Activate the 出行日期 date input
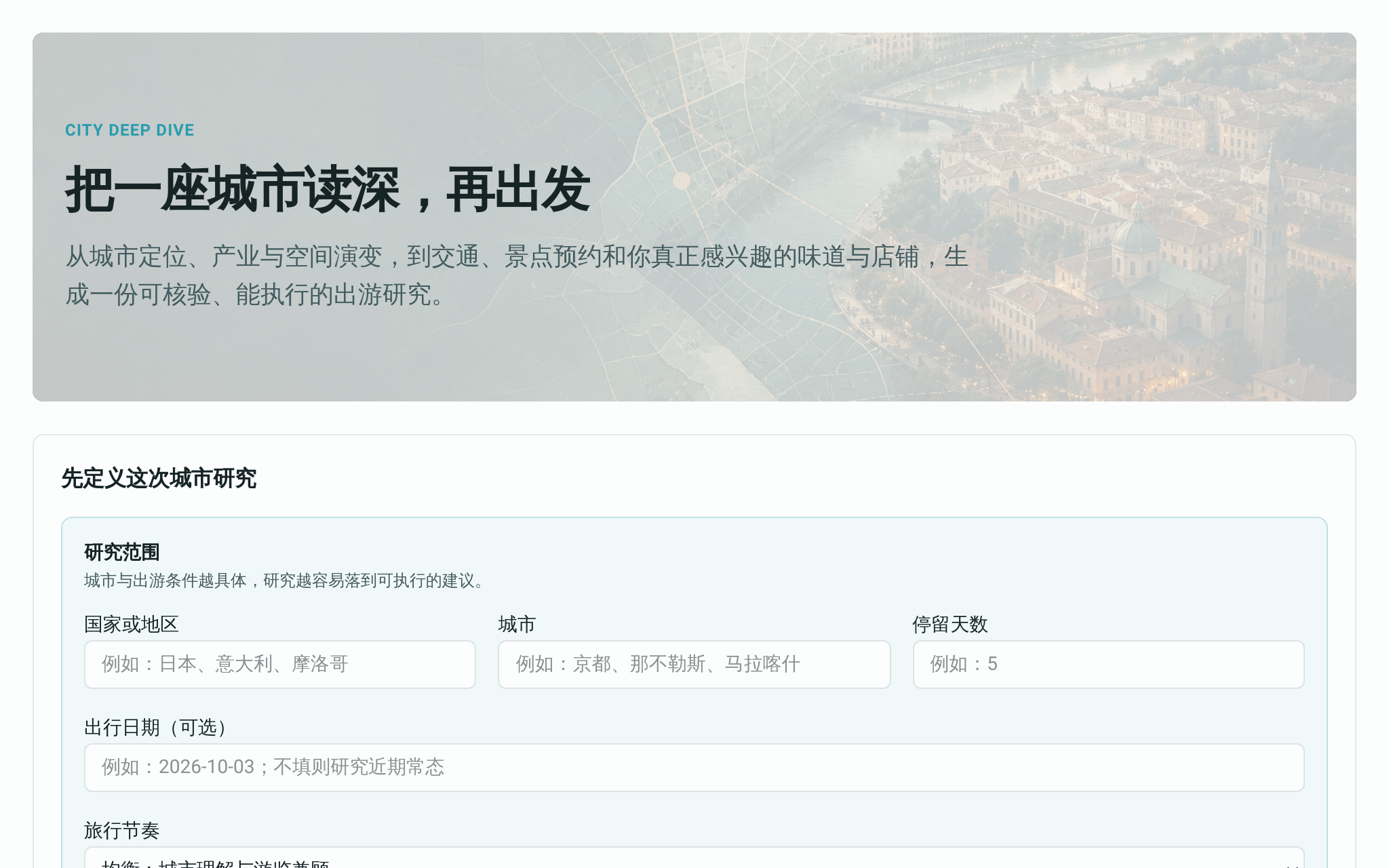Image resolution: width=1389 pixels, height=868 pixels. pyautogui.click(x=694, y=768)
